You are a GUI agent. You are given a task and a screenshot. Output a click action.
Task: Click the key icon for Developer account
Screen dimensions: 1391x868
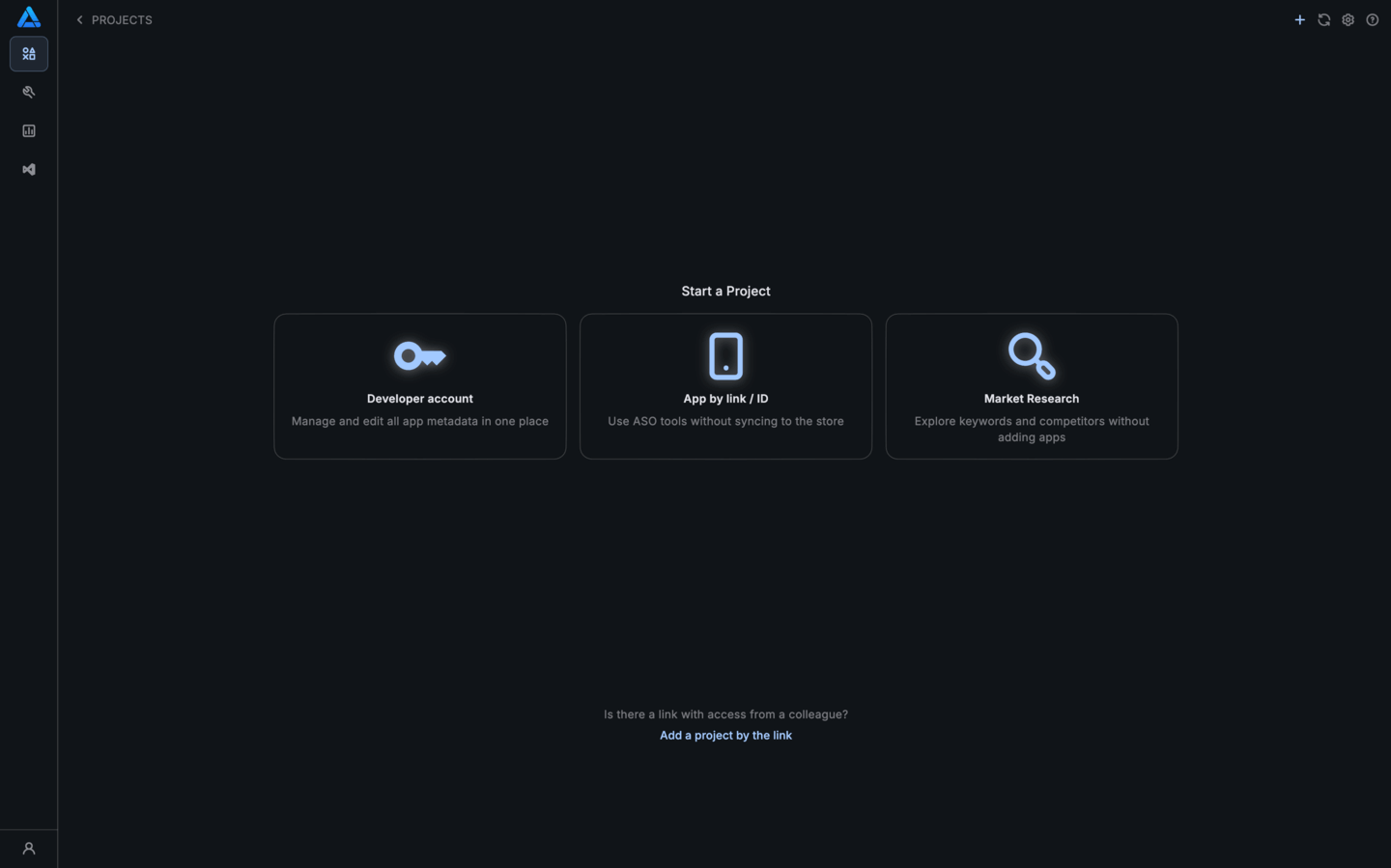[419, 356]
